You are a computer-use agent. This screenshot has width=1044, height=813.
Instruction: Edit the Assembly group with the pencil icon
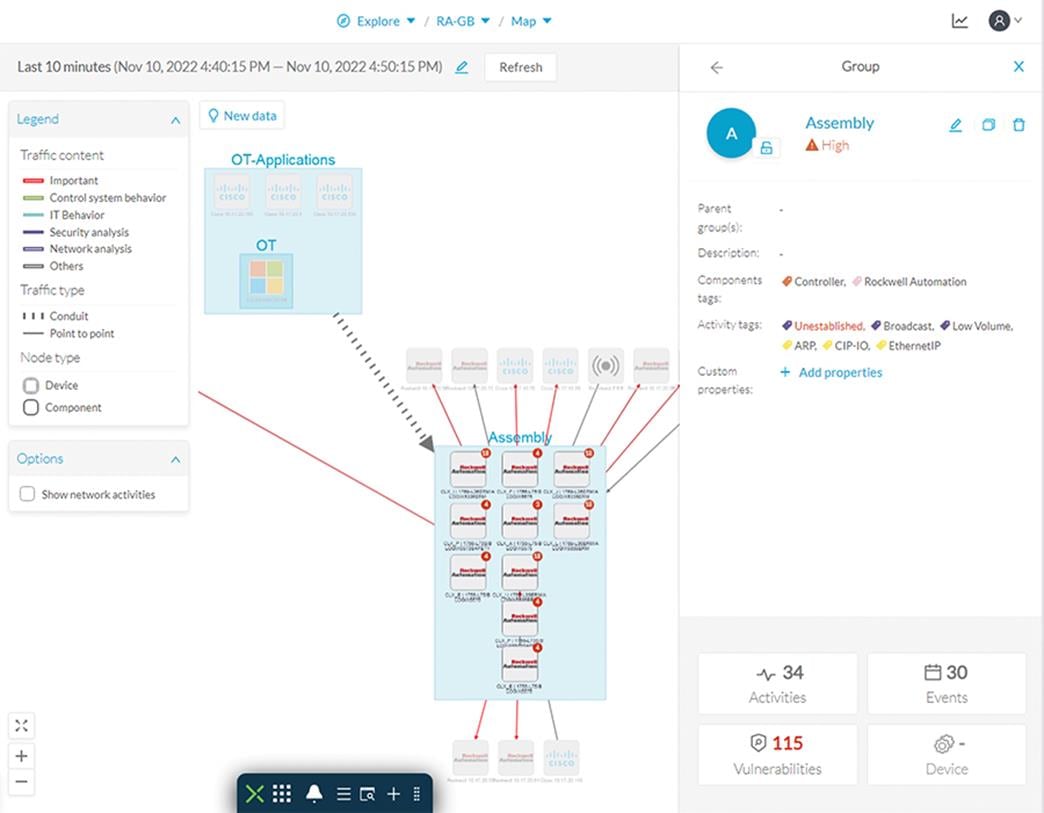point(955,124)
